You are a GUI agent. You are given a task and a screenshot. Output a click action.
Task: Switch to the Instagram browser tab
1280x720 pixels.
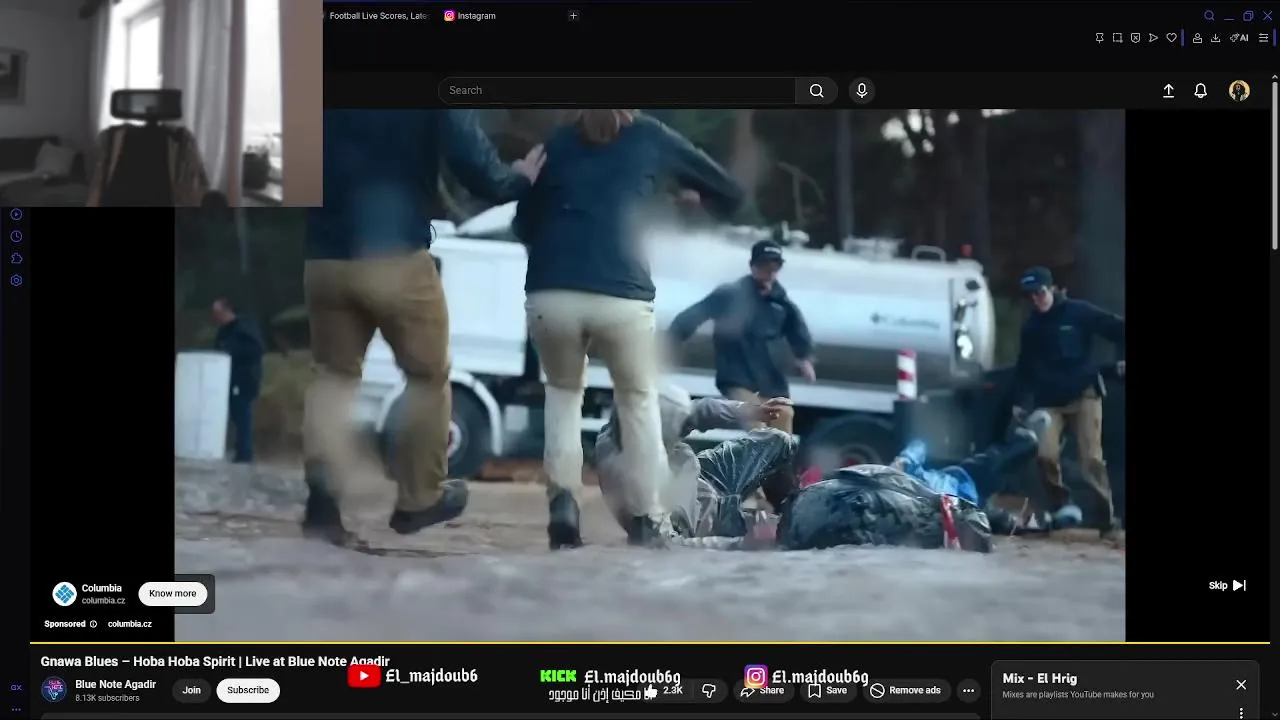(470, 16)
